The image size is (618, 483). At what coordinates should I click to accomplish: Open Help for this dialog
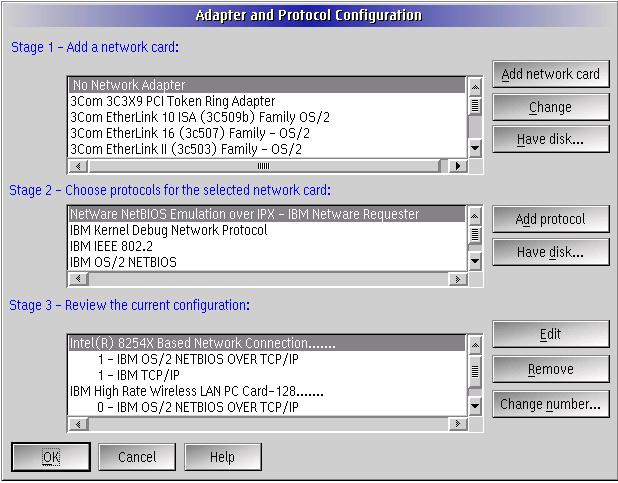pyautogui.click(x=223, y=457)
